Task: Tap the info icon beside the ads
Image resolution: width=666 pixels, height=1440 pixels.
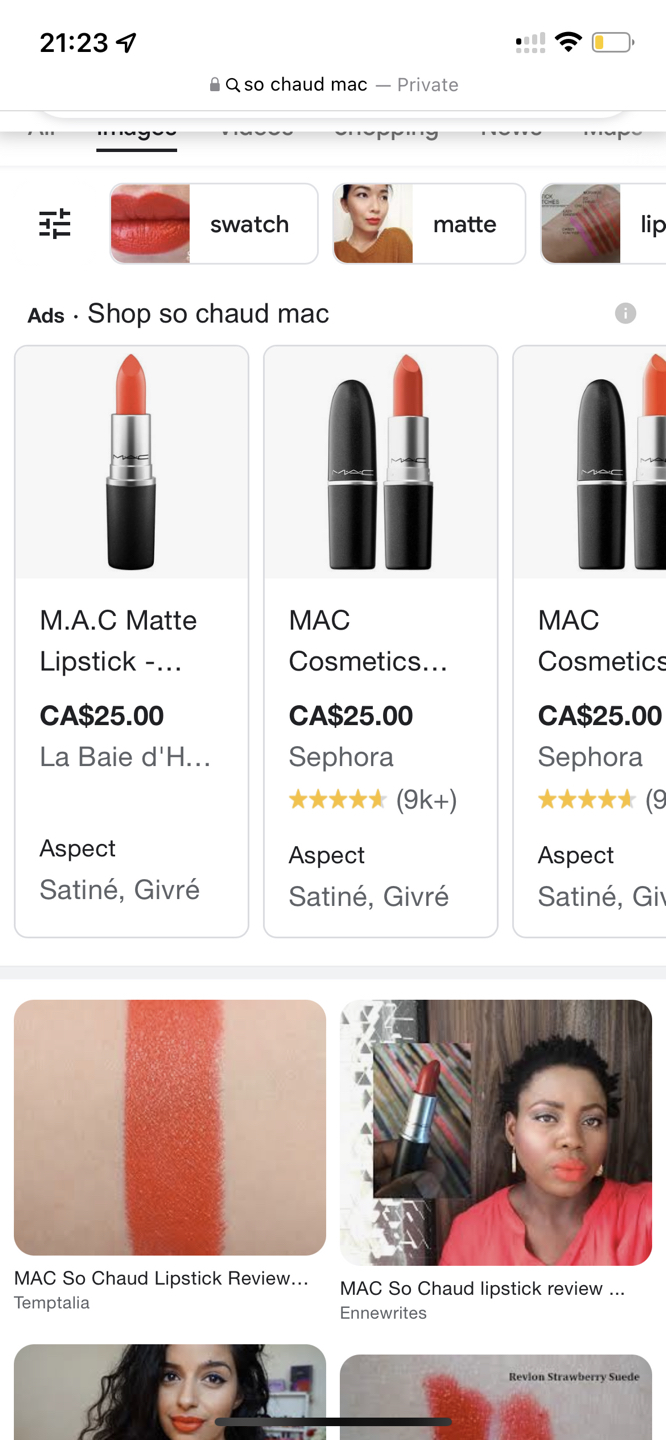Action: pos(625,313)
